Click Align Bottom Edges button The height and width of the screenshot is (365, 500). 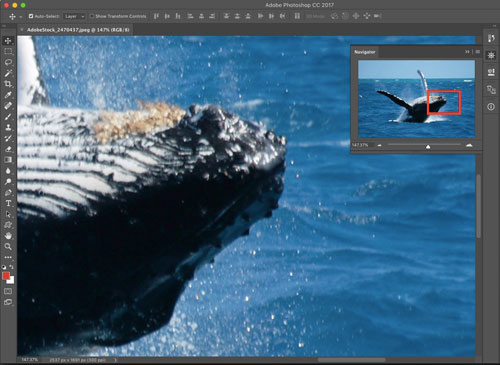point(178,16)
